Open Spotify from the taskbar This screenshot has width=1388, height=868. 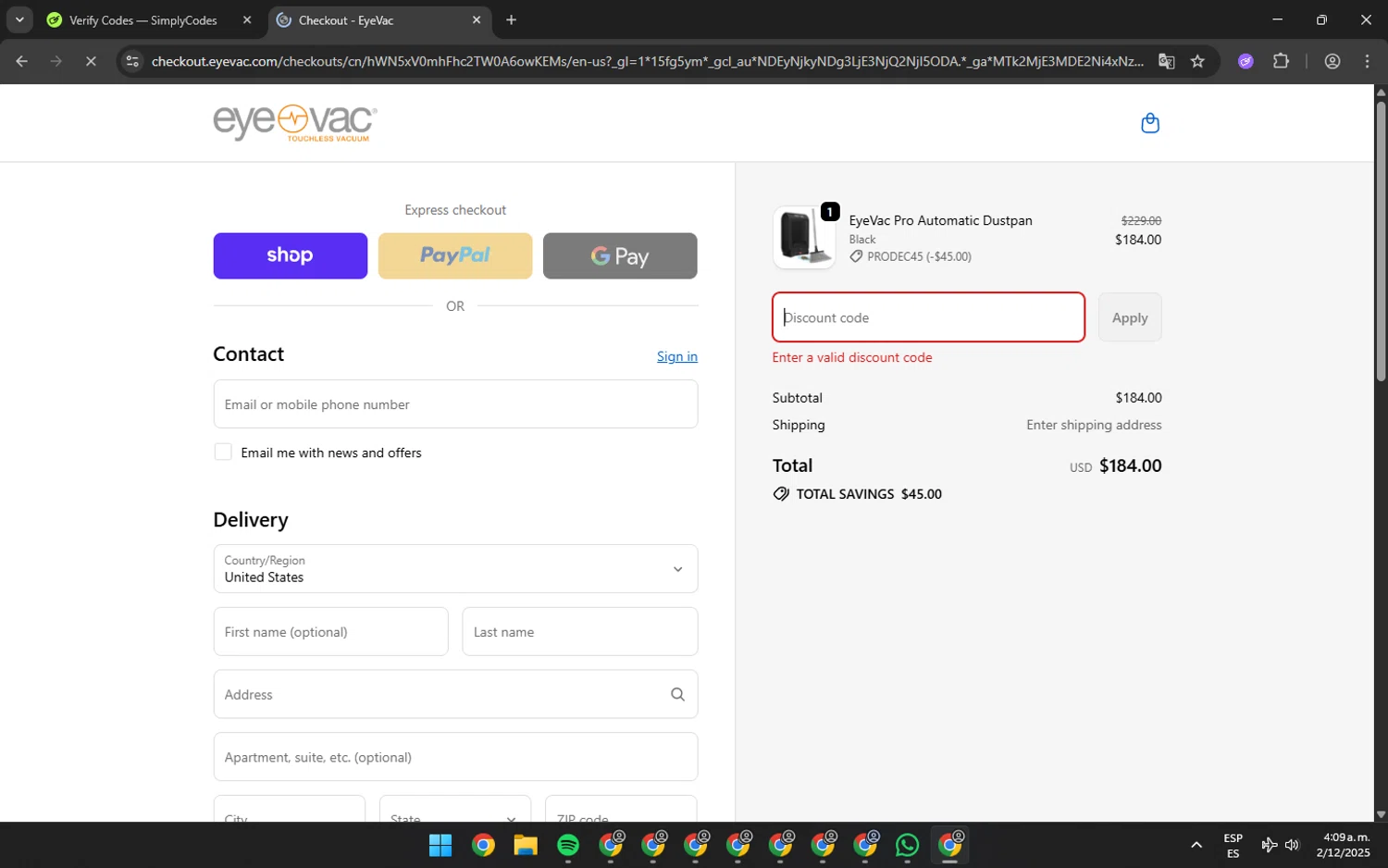(568, 845)
